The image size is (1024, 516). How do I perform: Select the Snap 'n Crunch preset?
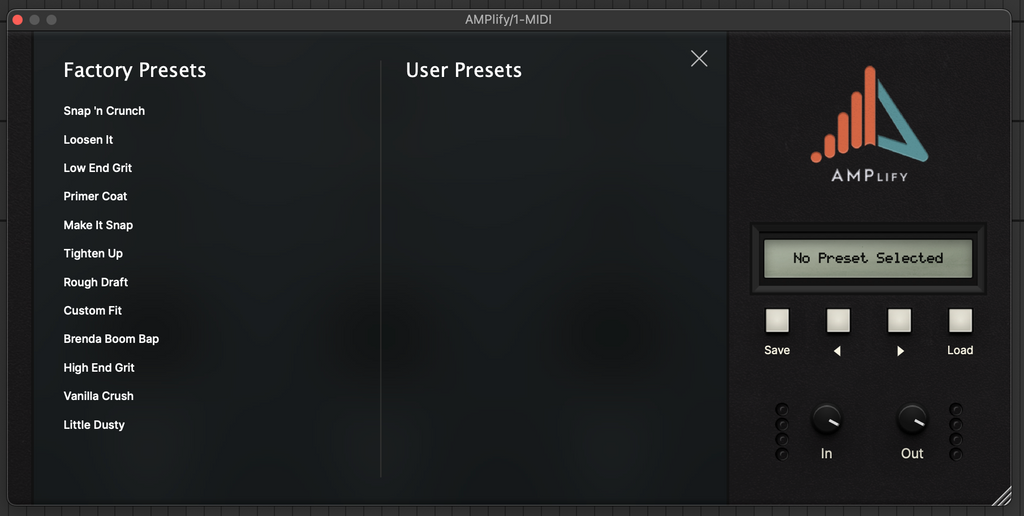tap(104, 111)
